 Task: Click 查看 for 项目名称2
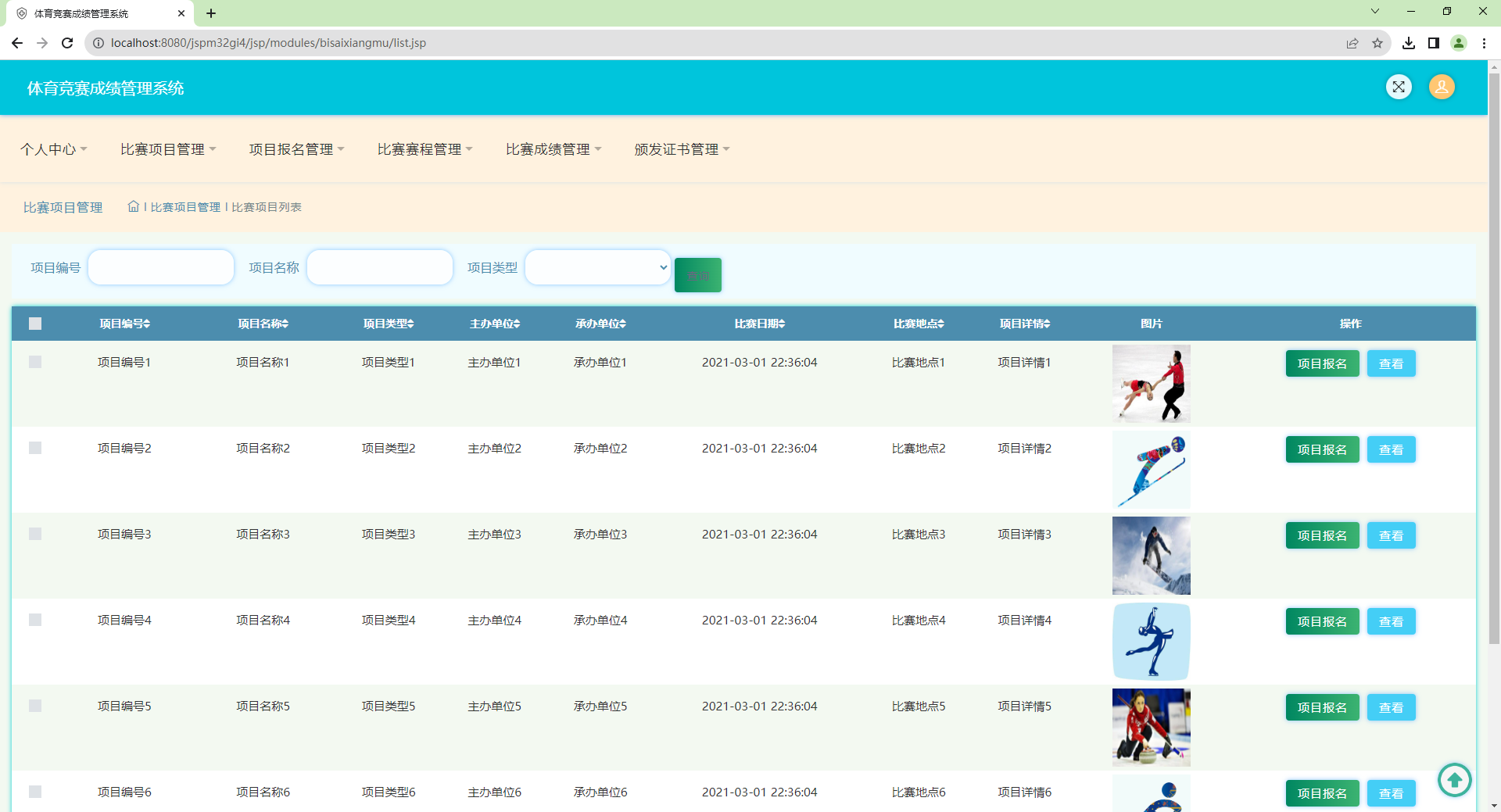pos(1391,449)
